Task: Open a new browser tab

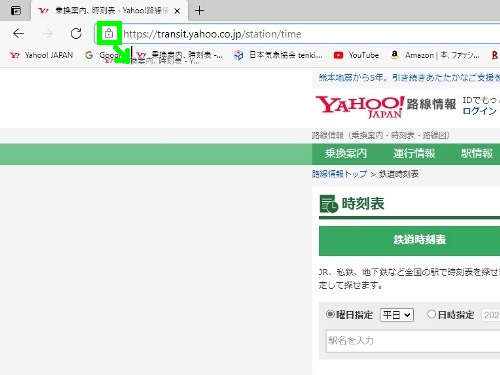Action: click(x=199, y=11)
